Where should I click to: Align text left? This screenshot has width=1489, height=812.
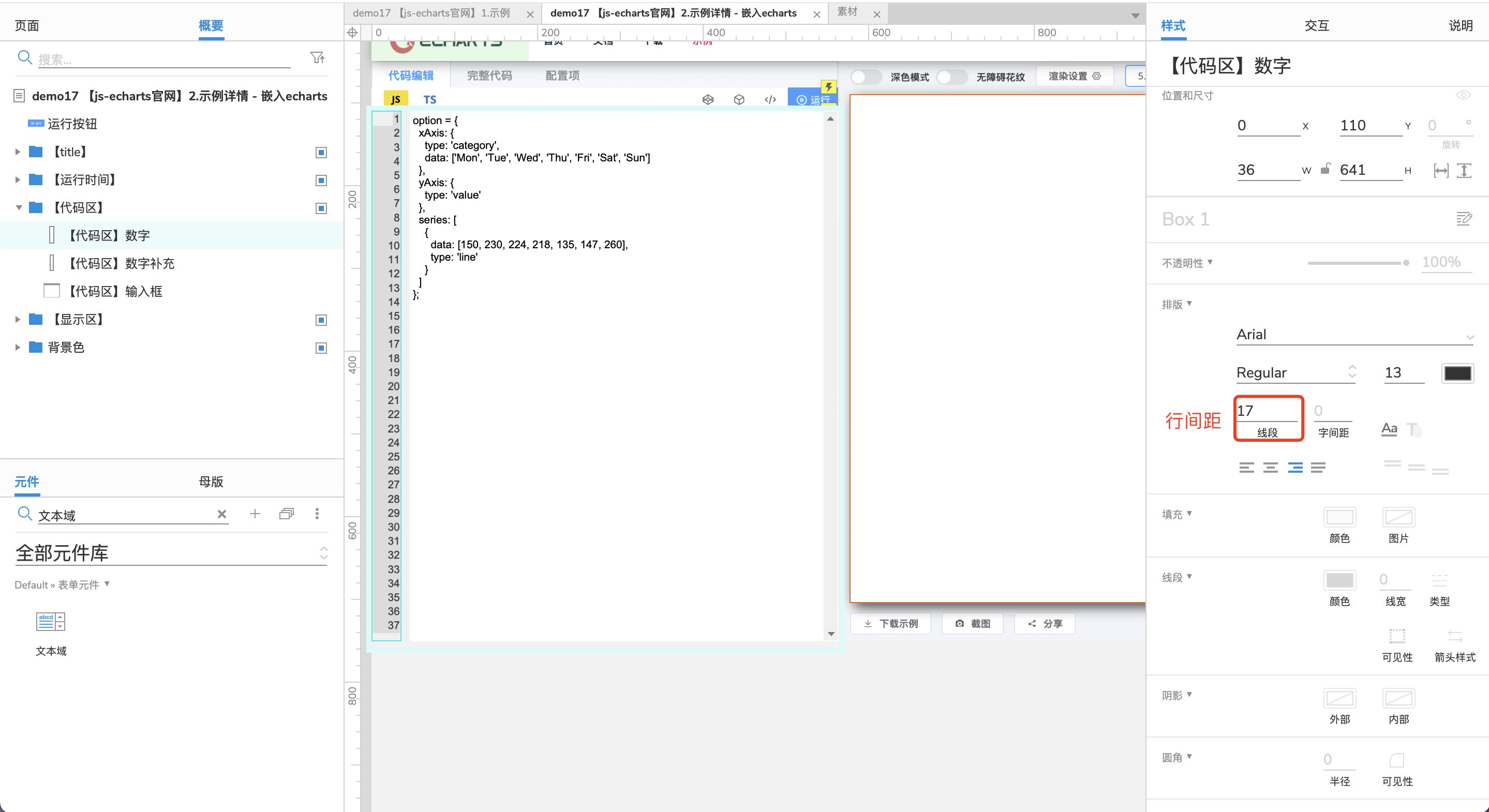pos(1246,467)
